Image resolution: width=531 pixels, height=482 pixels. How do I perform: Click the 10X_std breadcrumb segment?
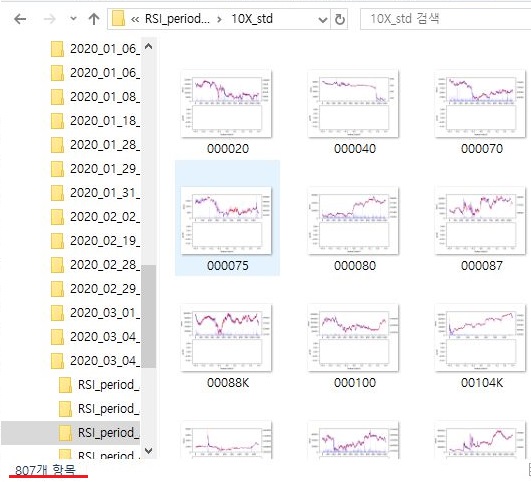click(252, 19)
